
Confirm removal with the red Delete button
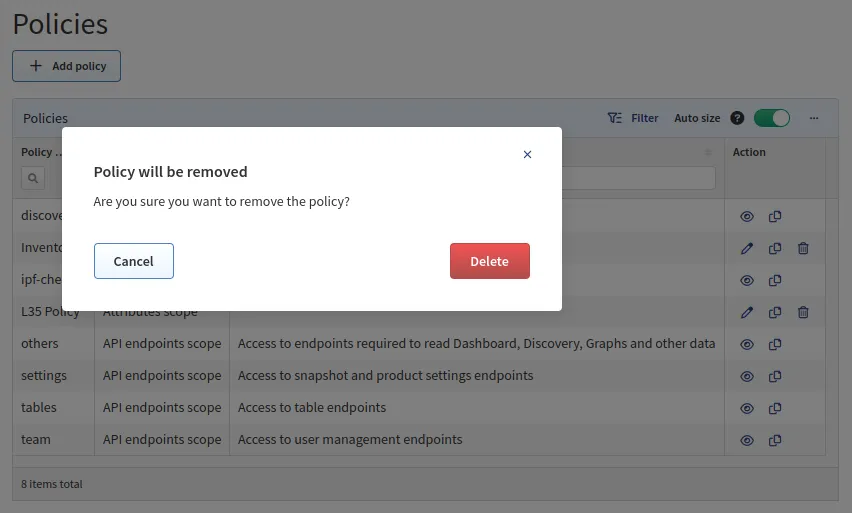[489, 261]
